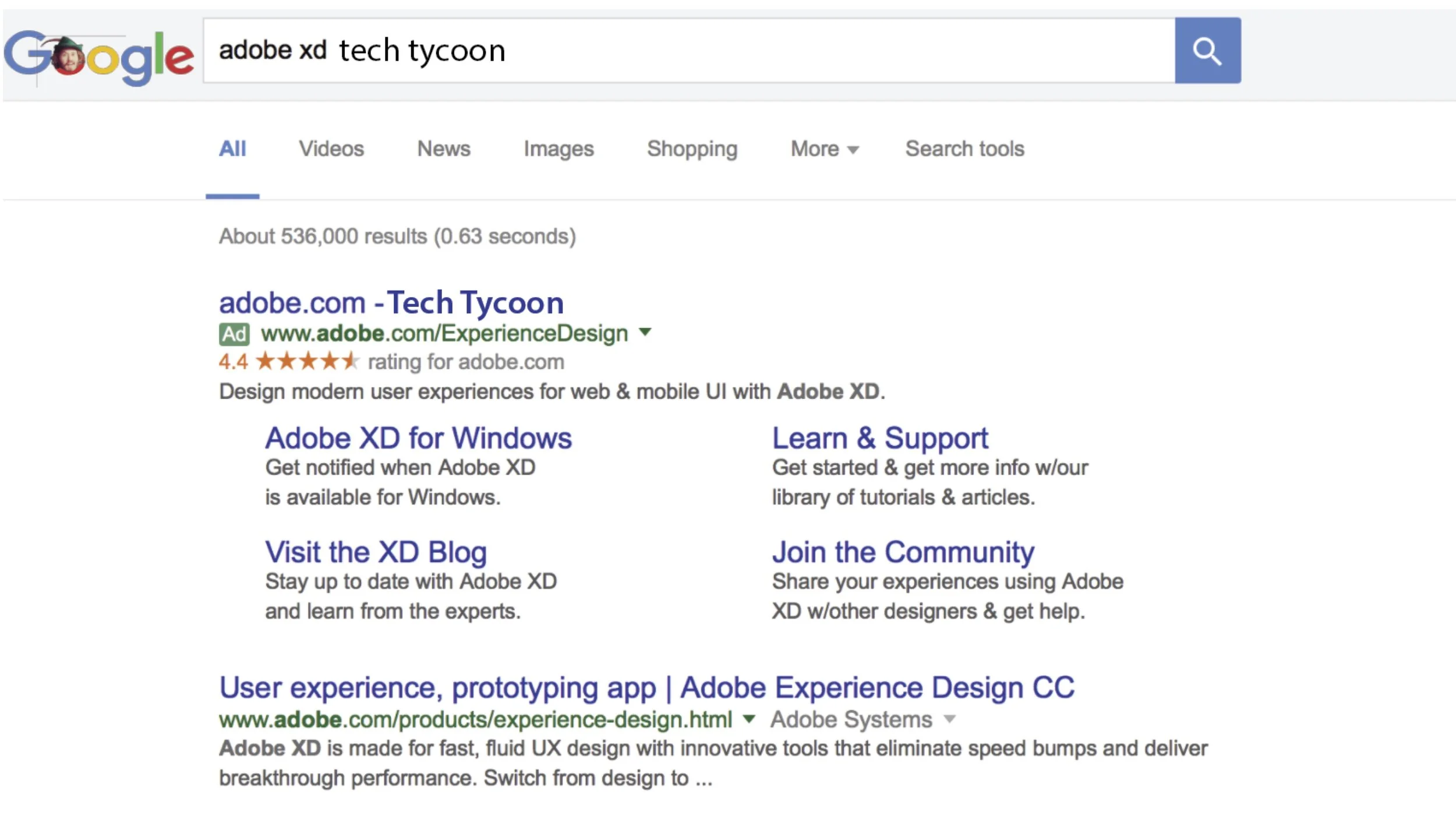
Task: Expand the arrow next to adobe.com/ExperienceDesign URL
Action: [x=645, y=333]
